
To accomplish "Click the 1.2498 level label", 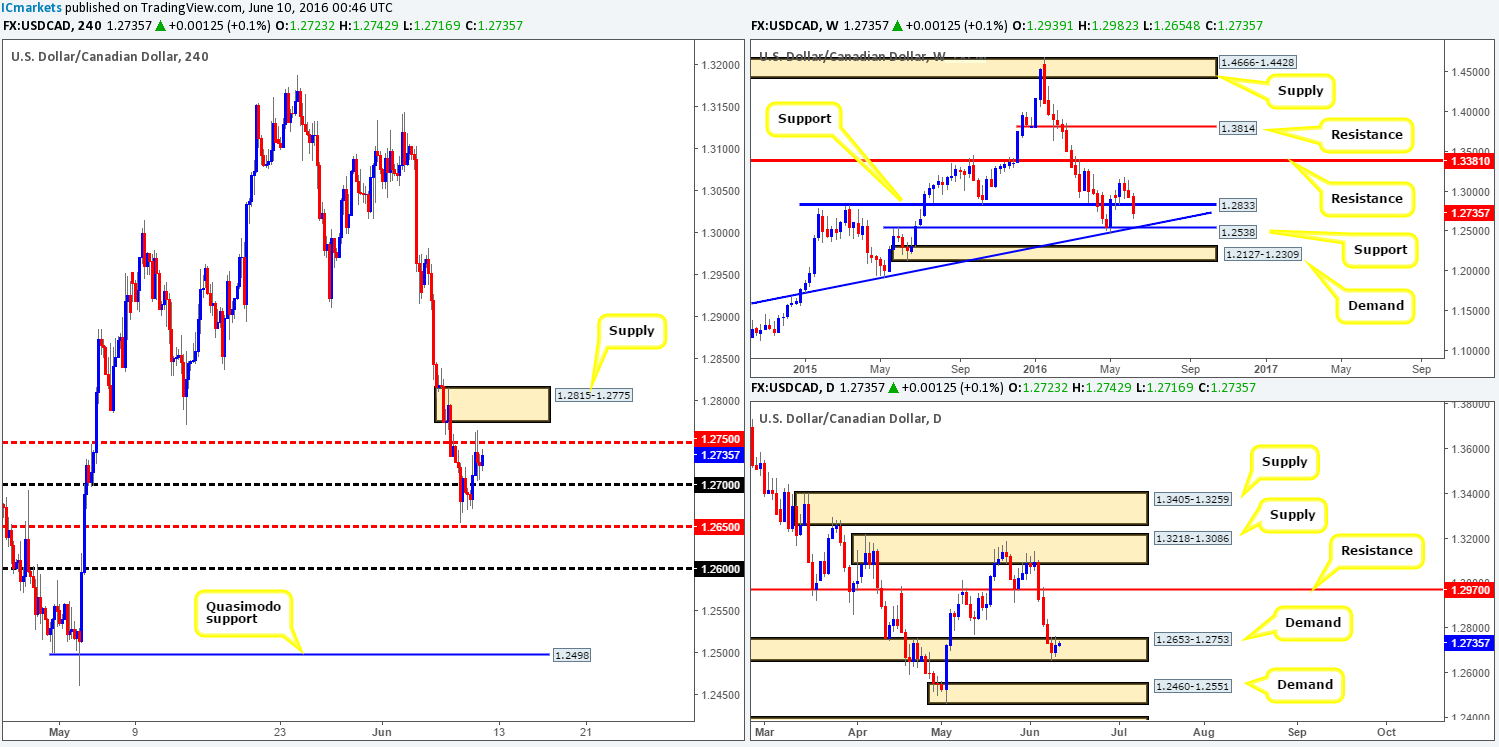I will 570,655.
